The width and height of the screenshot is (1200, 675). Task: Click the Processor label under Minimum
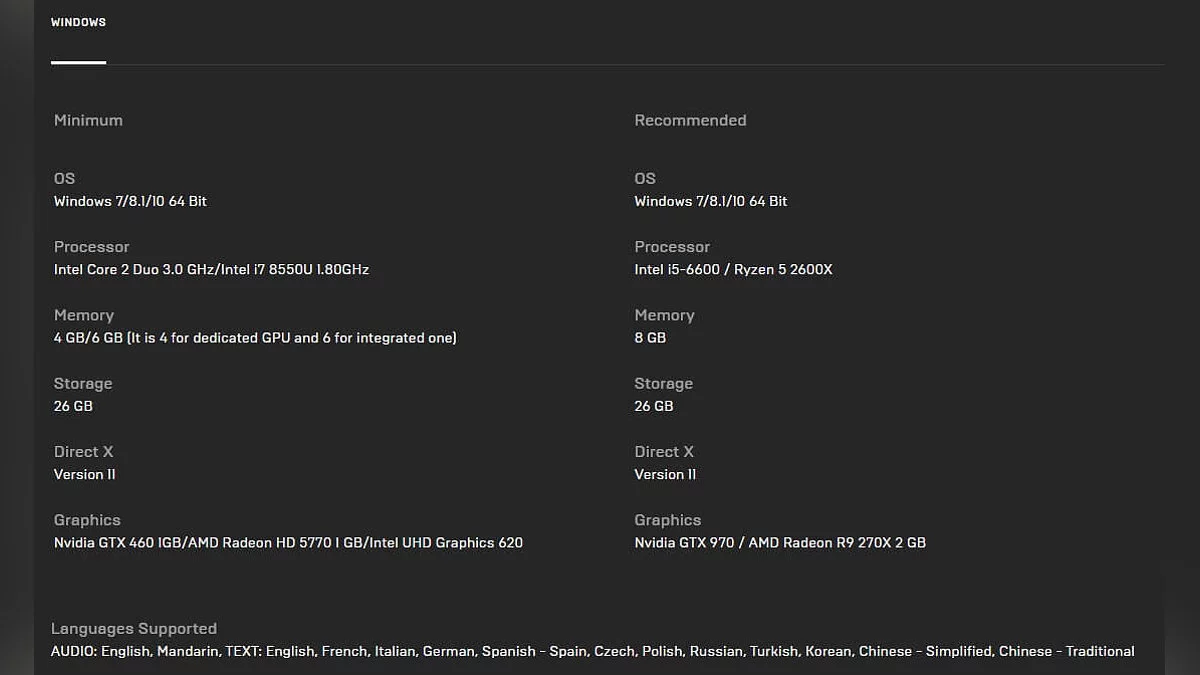click(91, 247)
